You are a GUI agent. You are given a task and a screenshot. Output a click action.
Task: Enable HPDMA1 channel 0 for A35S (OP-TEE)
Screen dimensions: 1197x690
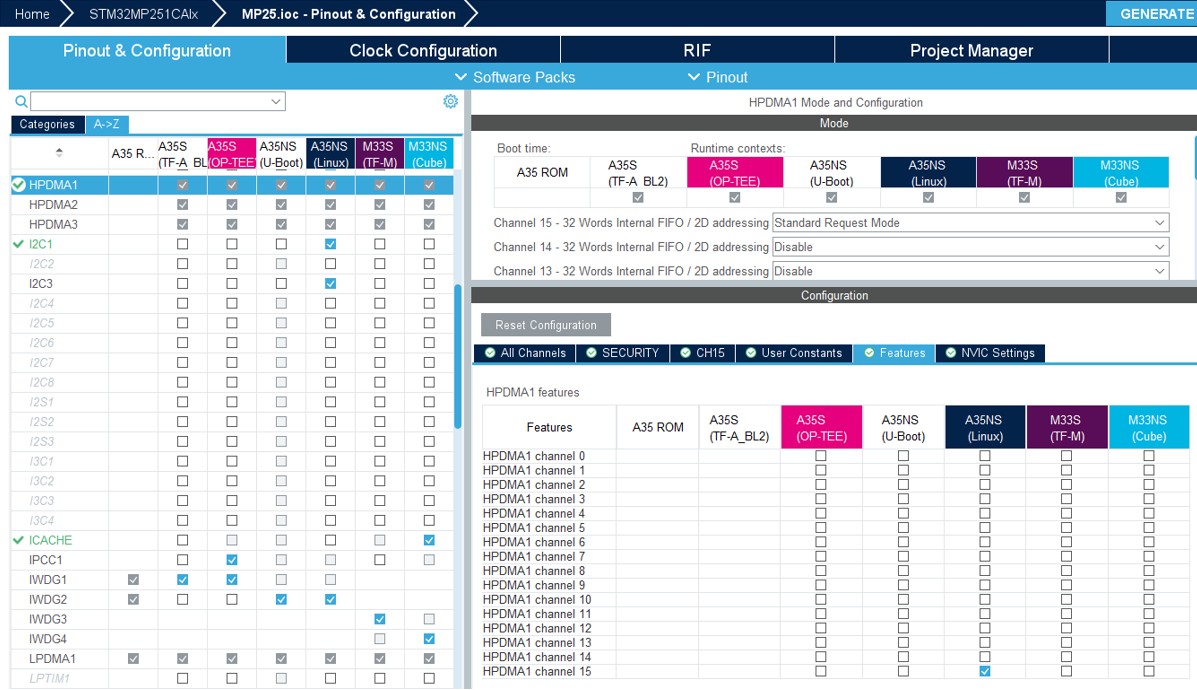tap(821, 456)
